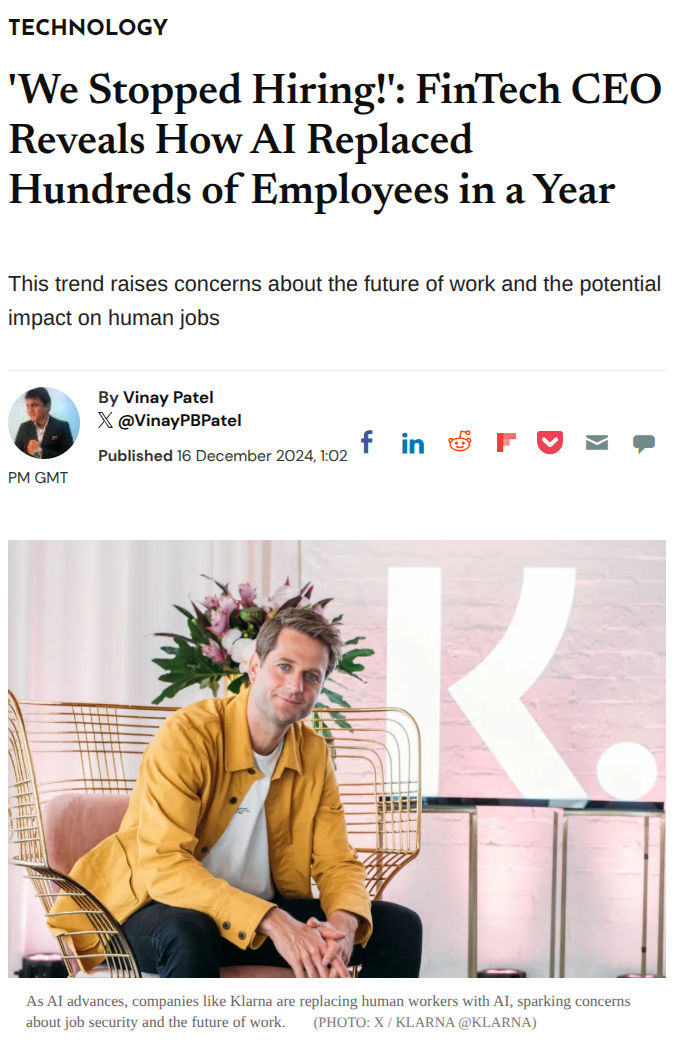The height and width of the screenshot is (1048, 689).
Task: Share article on LinkedIn
Action: [x=412, y=443]
